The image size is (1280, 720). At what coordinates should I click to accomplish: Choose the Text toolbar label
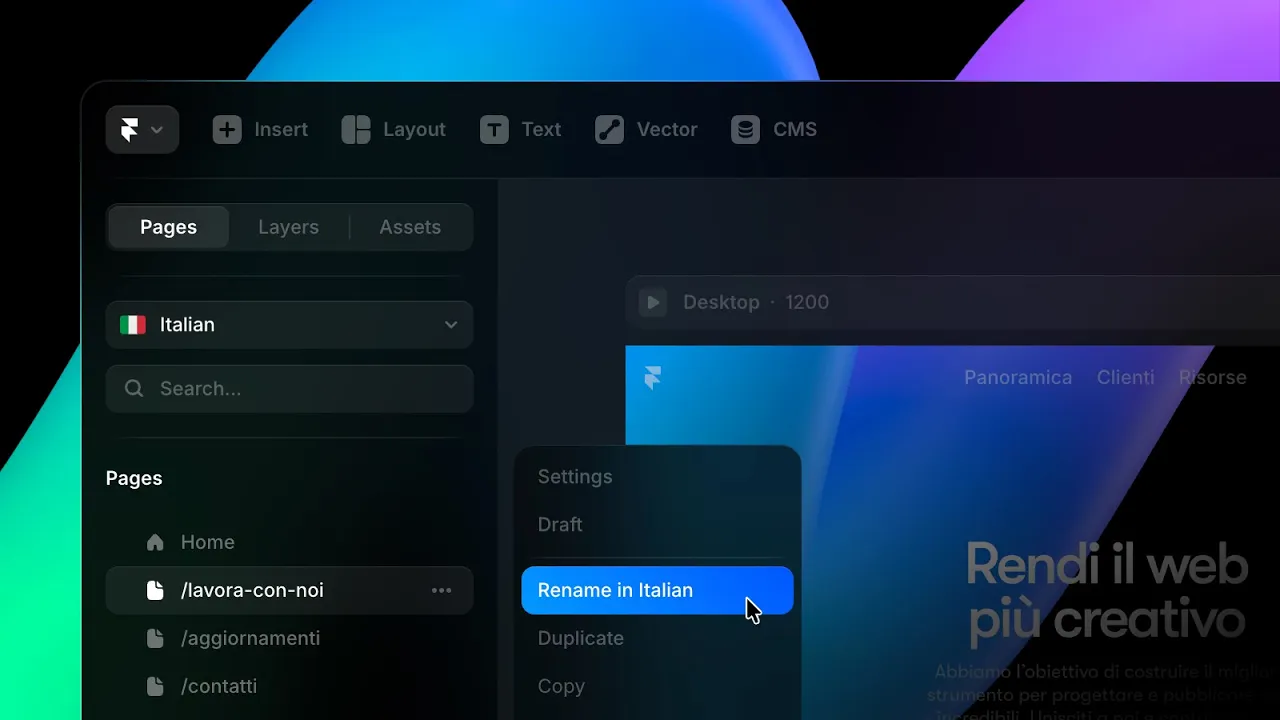click(541, 130)
